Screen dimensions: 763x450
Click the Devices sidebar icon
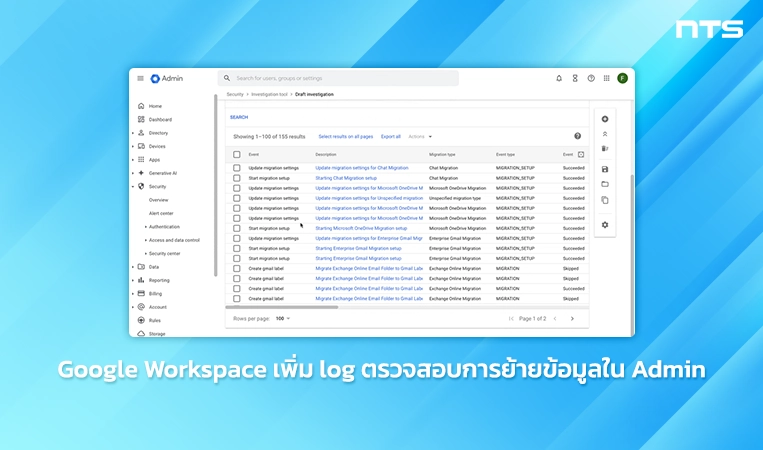(141, 146)
